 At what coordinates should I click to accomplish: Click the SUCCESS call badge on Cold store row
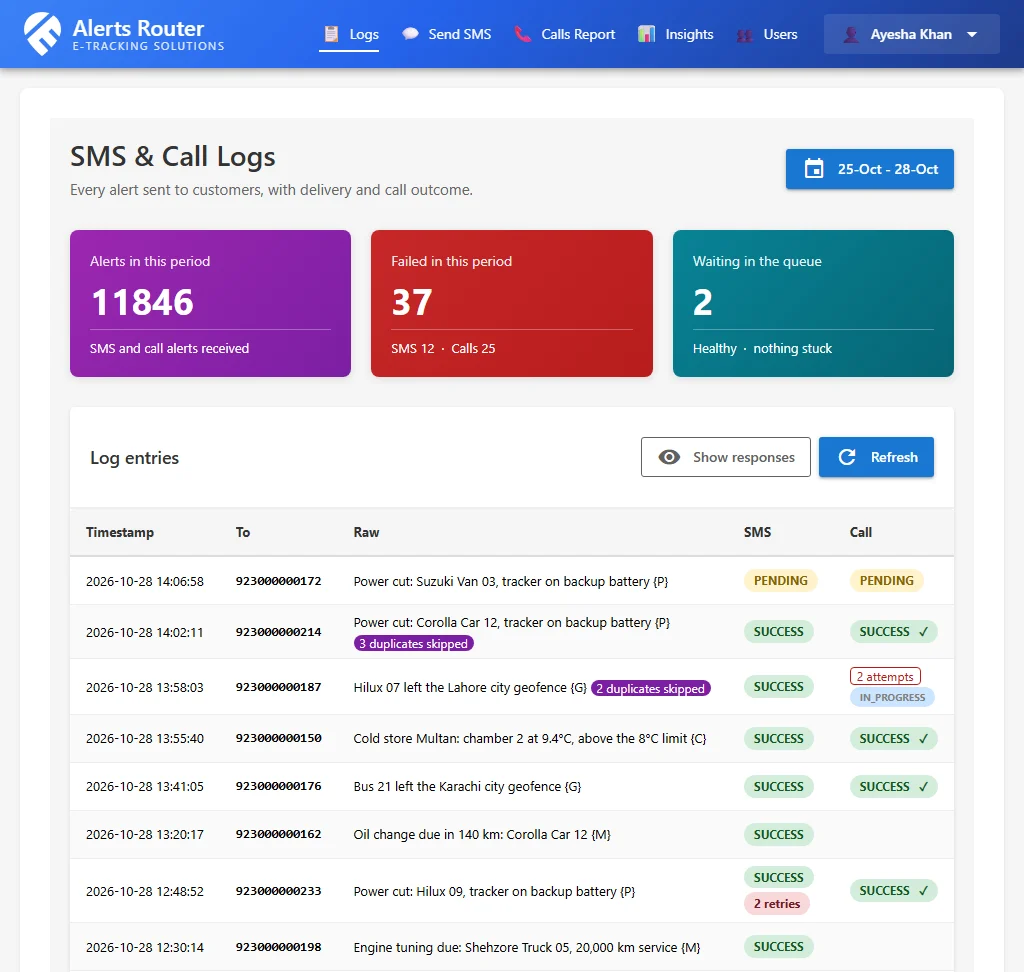click(893, 739)
